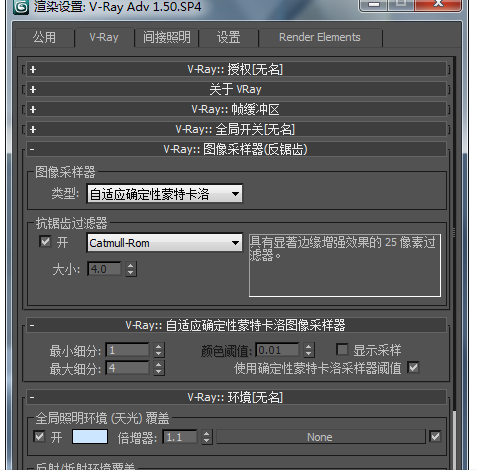The image size is (477, 470).
Task: Open the Catmull-Rom filter dropdown
Action: [164, 243]
